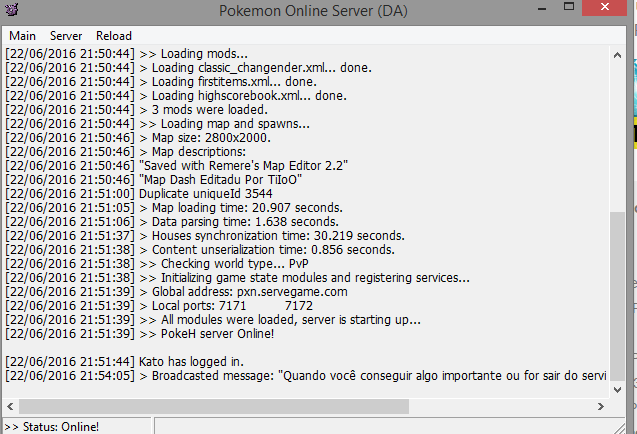Open the Reload menu
Image resolution: width=637 pixels, height=434 pixels.
coord(114,36)
